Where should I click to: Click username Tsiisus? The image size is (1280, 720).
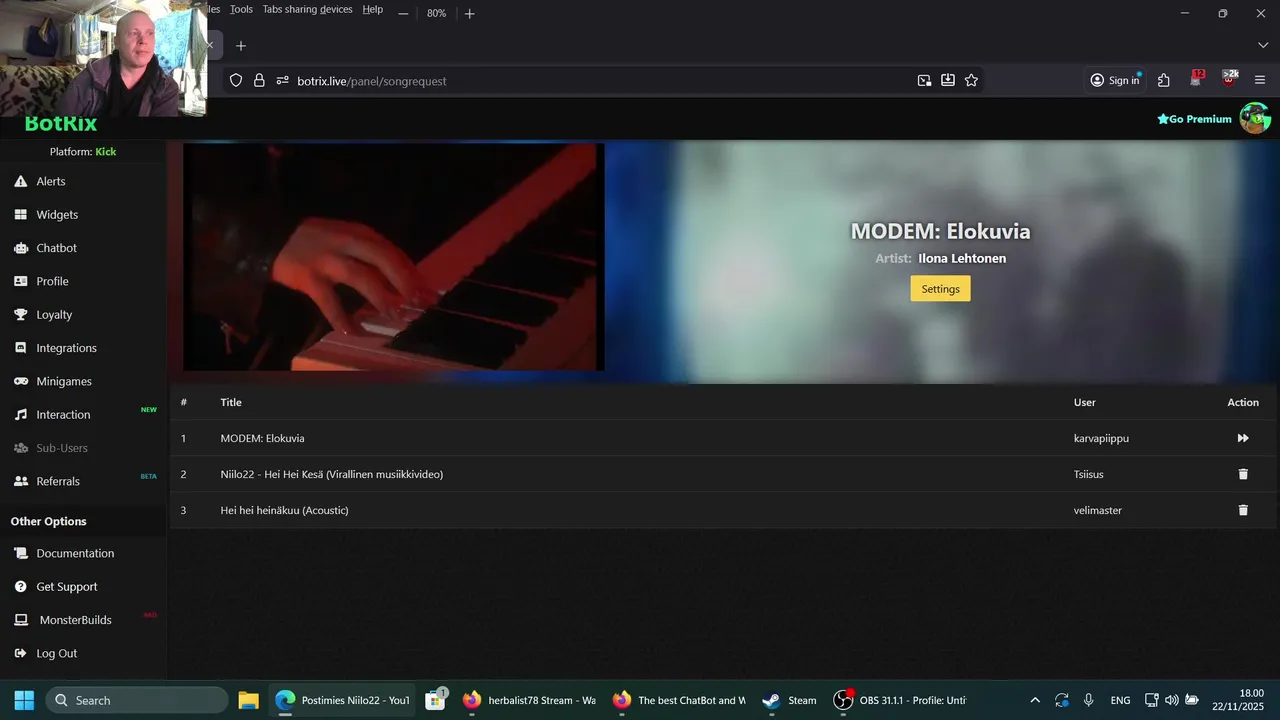[1089, 474]
